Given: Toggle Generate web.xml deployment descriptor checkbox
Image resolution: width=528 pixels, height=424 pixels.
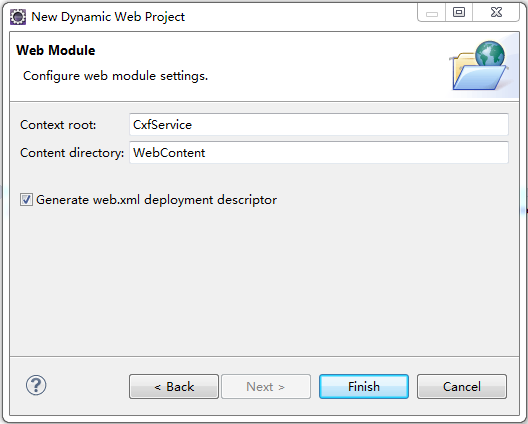Looking at the screenshot, I should coord(26,199).
